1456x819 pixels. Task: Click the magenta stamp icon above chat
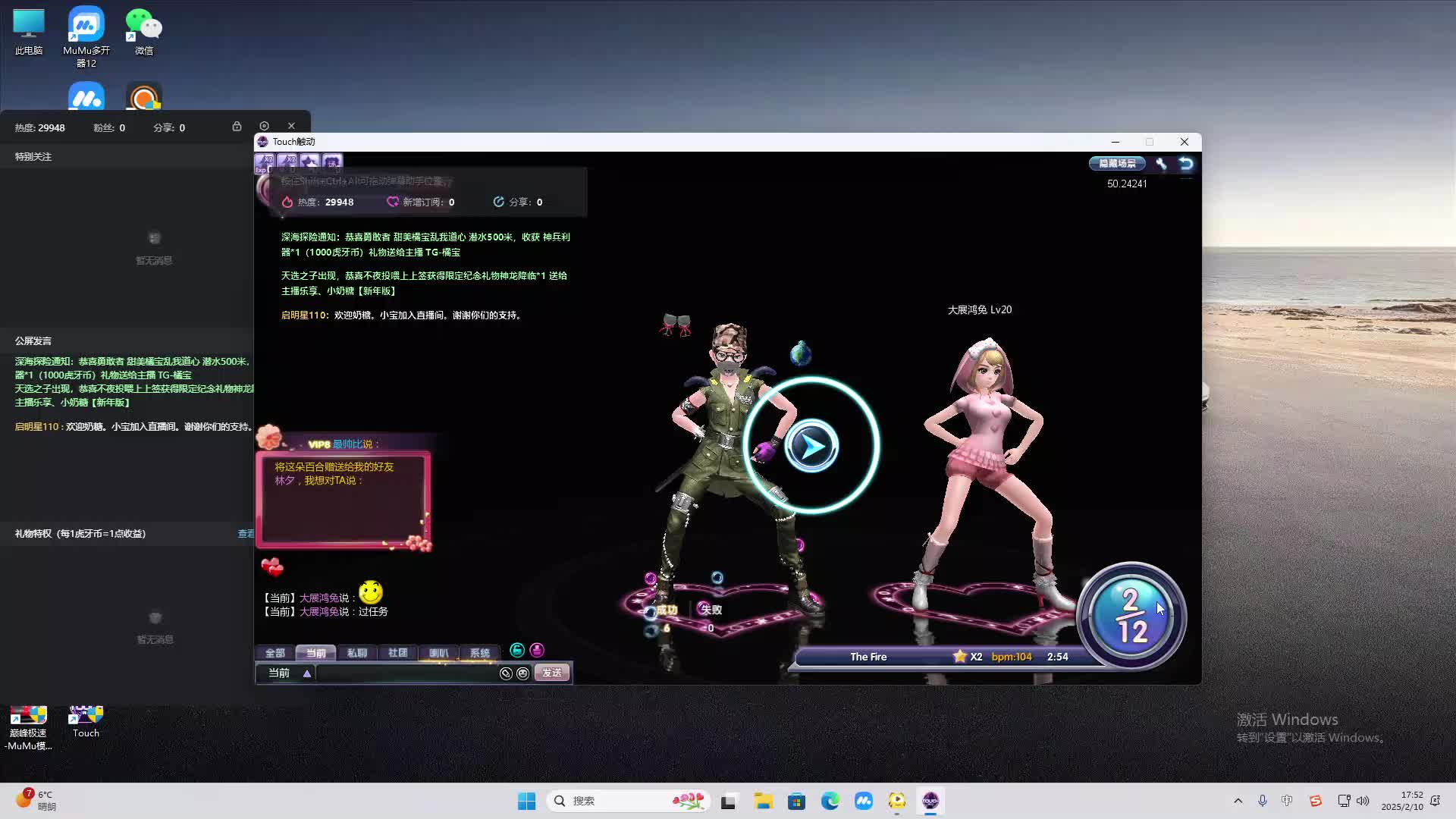point(537,650)
